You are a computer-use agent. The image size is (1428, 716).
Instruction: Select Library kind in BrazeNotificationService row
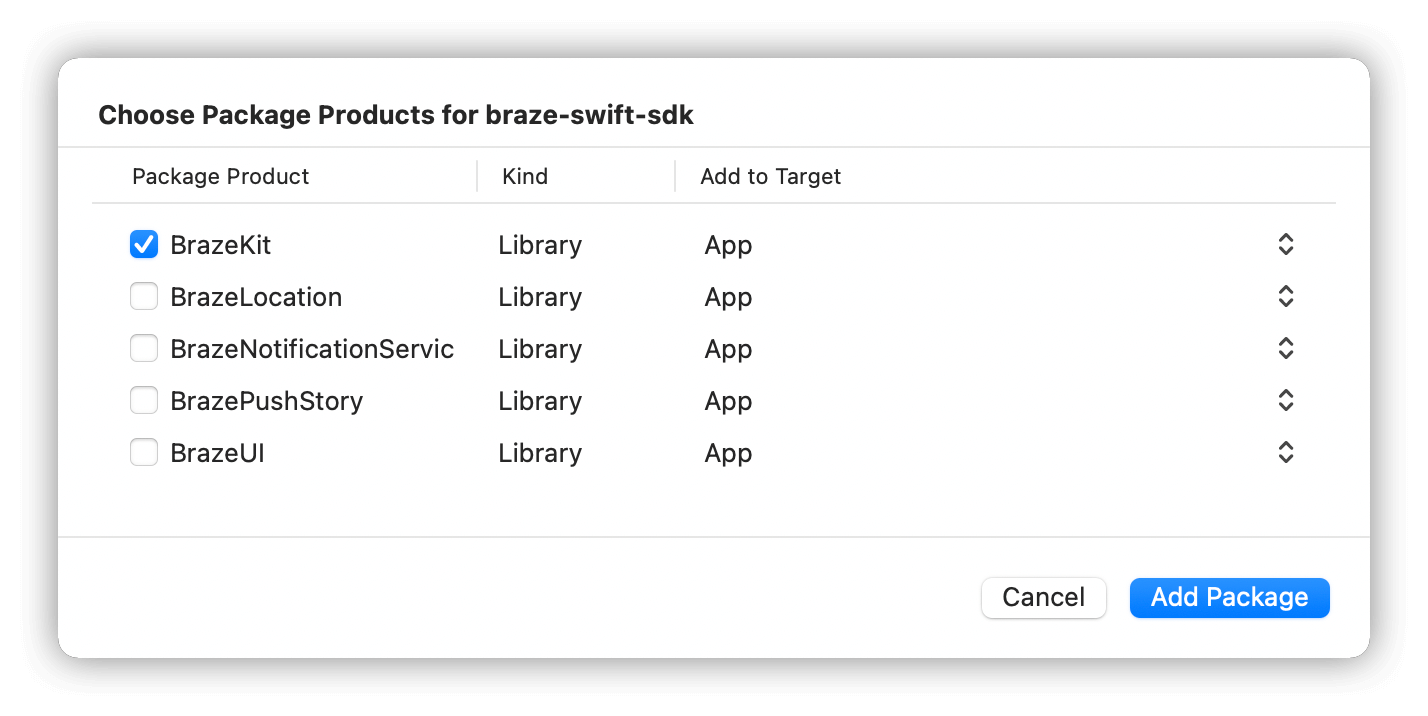(x=540, y=349)
